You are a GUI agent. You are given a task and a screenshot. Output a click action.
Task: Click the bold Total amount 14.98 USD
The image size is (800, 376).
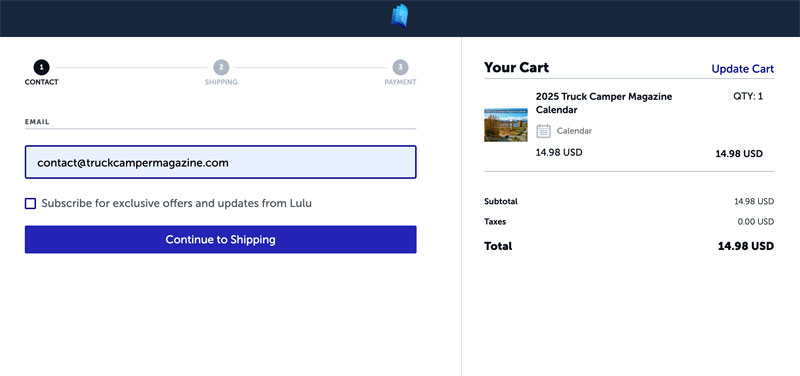click(745, 246)
